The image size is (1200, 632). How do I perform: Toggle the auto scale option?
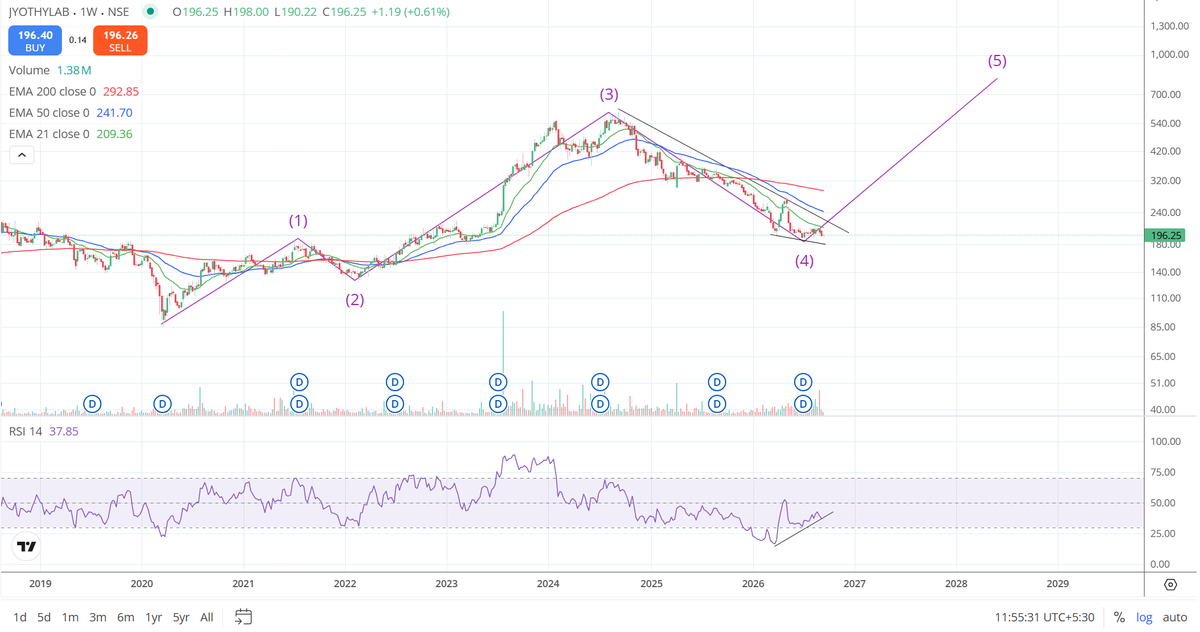[1175, 617]
